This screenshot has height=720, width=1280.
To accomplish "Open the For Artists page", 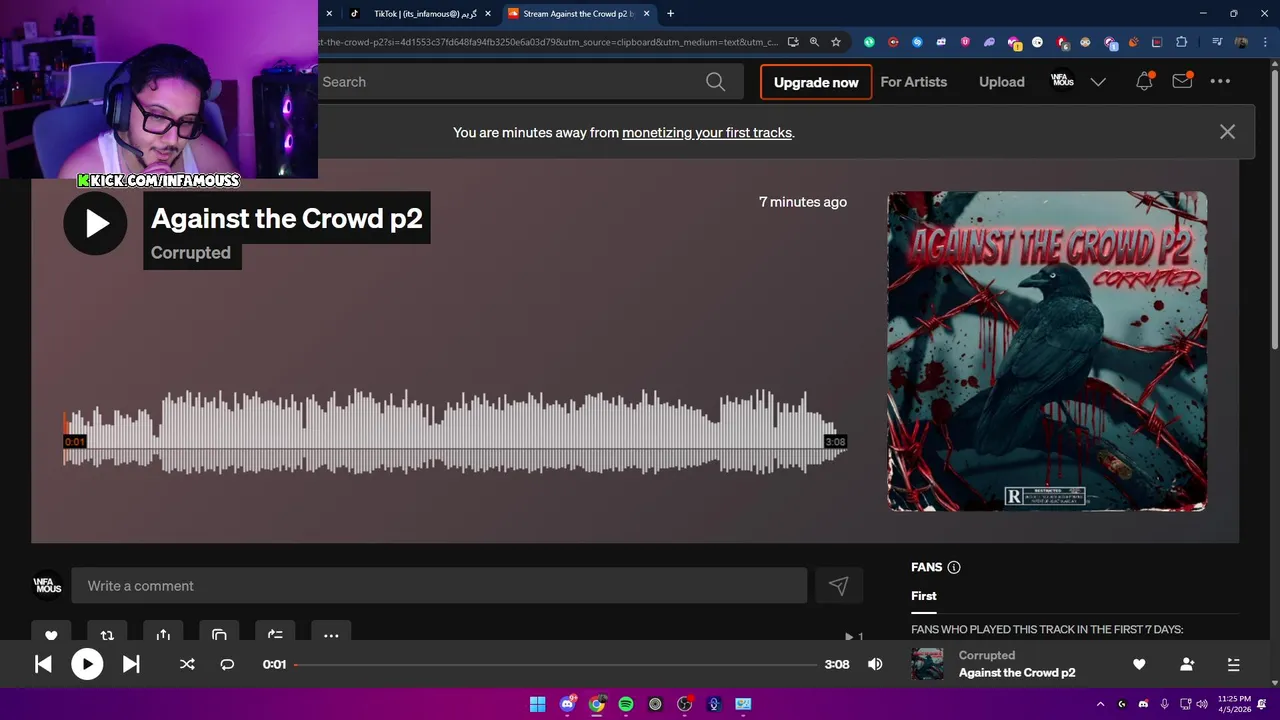I will point(913,82).
